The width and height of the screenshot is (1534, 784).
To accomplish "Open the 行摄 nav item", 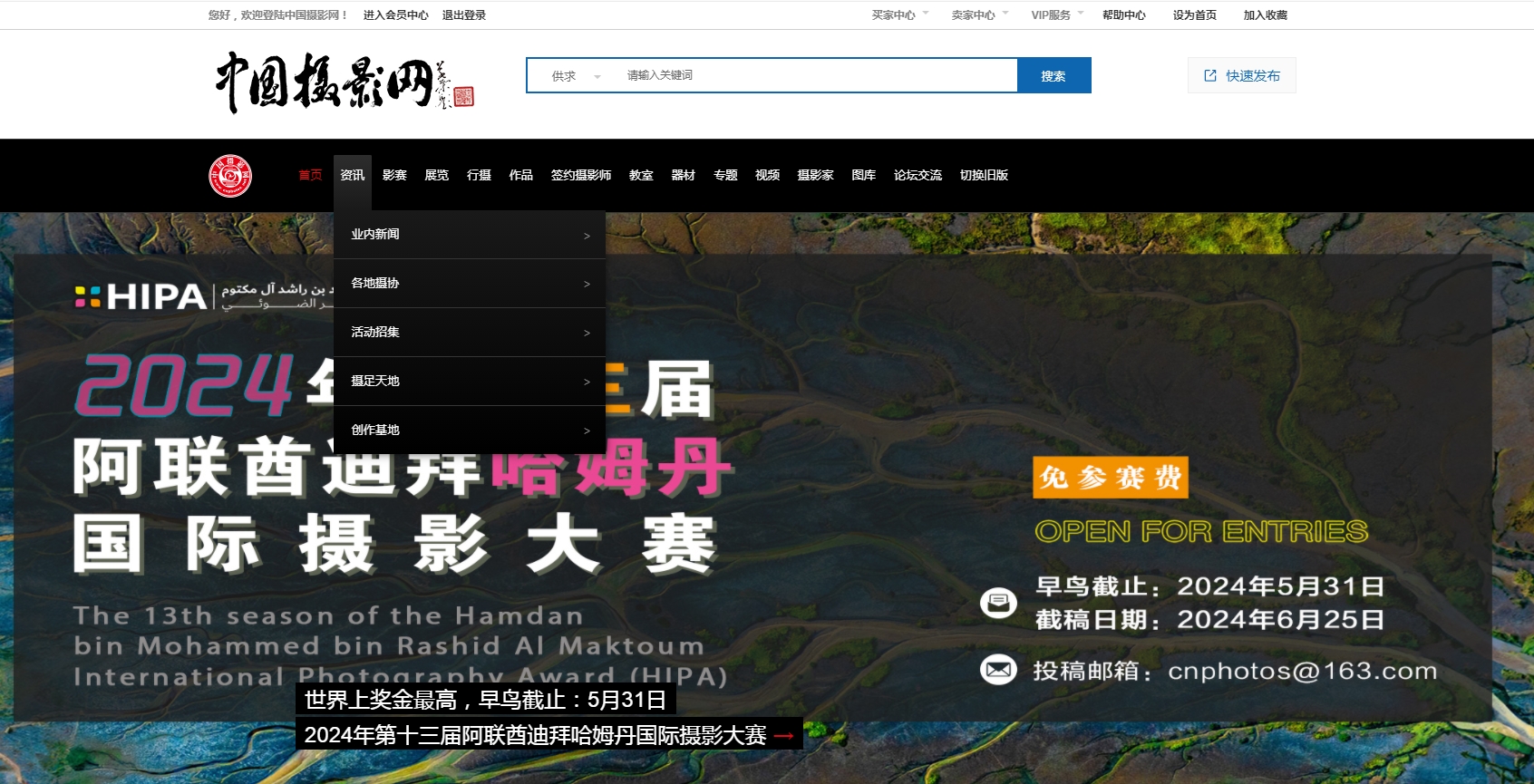I will [x=479, y=176].
